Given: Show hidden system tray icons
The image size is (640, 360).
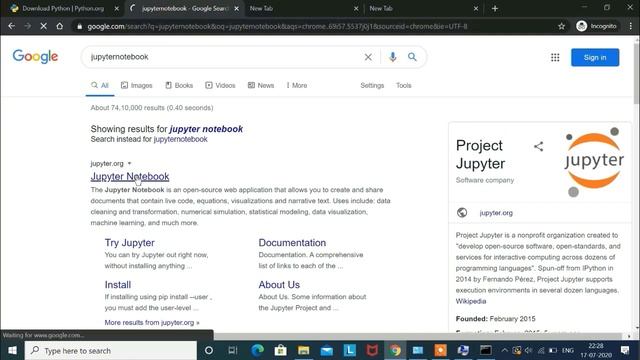Looking at the screenshot, I should (x=504, y=350).
